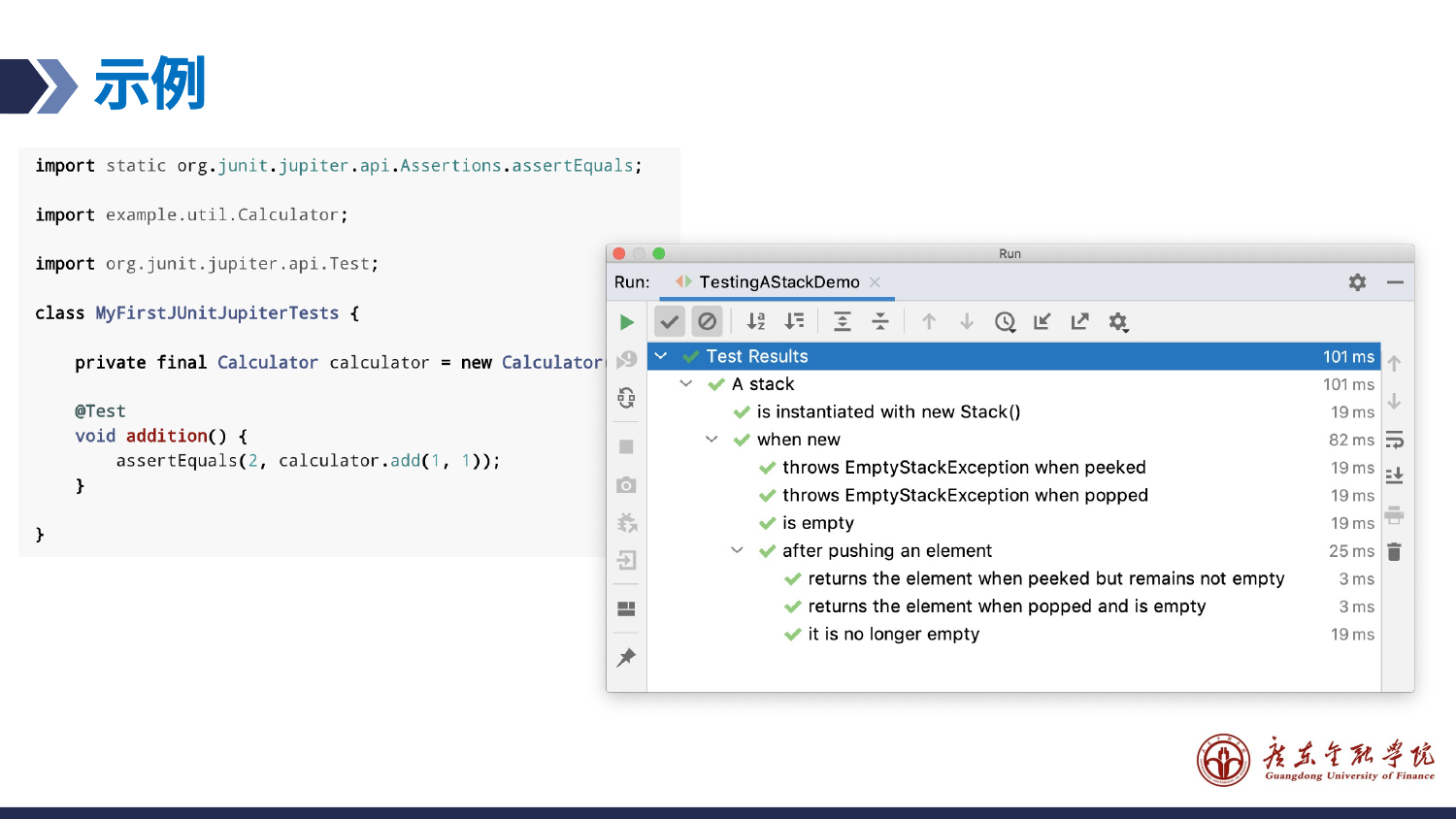
Task: Click the print icon in console gutter
Action: [1395, 514]
